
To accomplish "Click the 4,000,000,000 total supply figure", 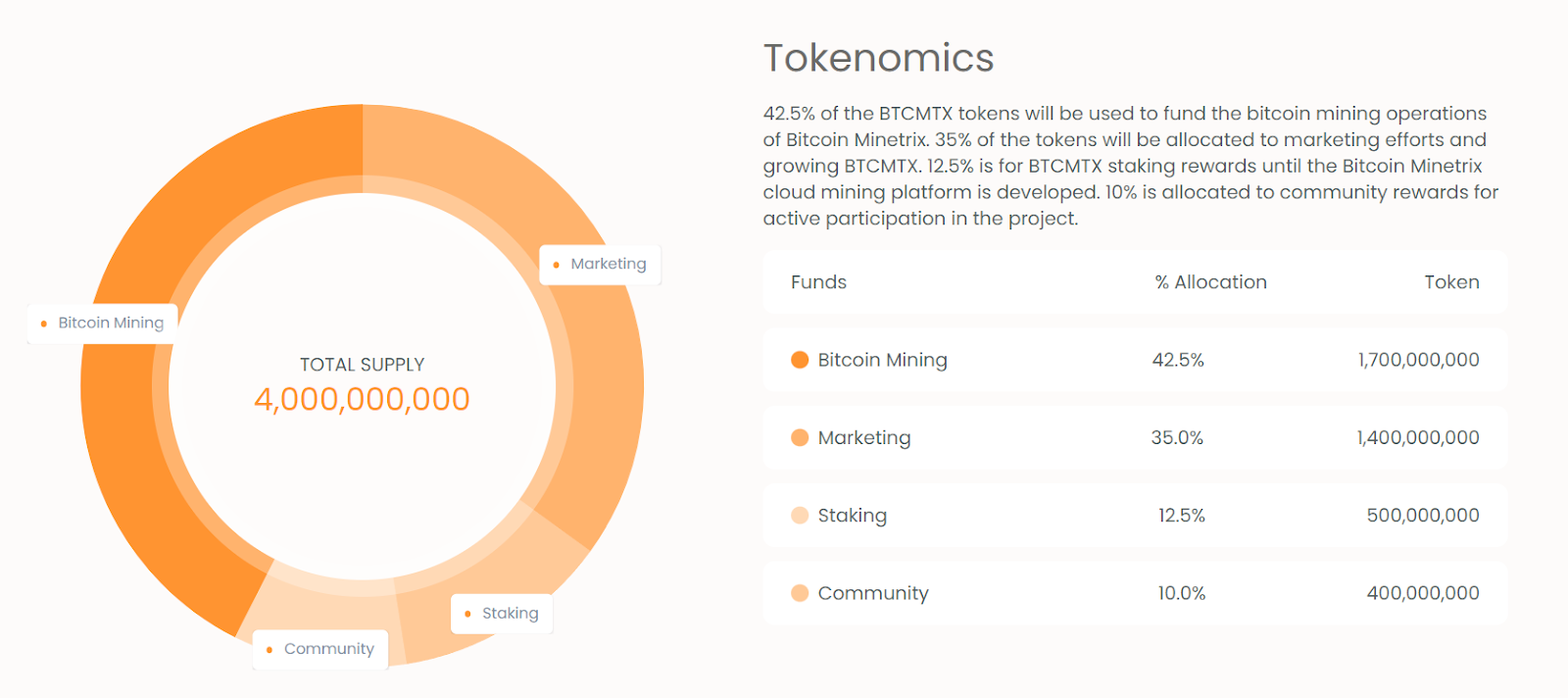I will [362, 399].
